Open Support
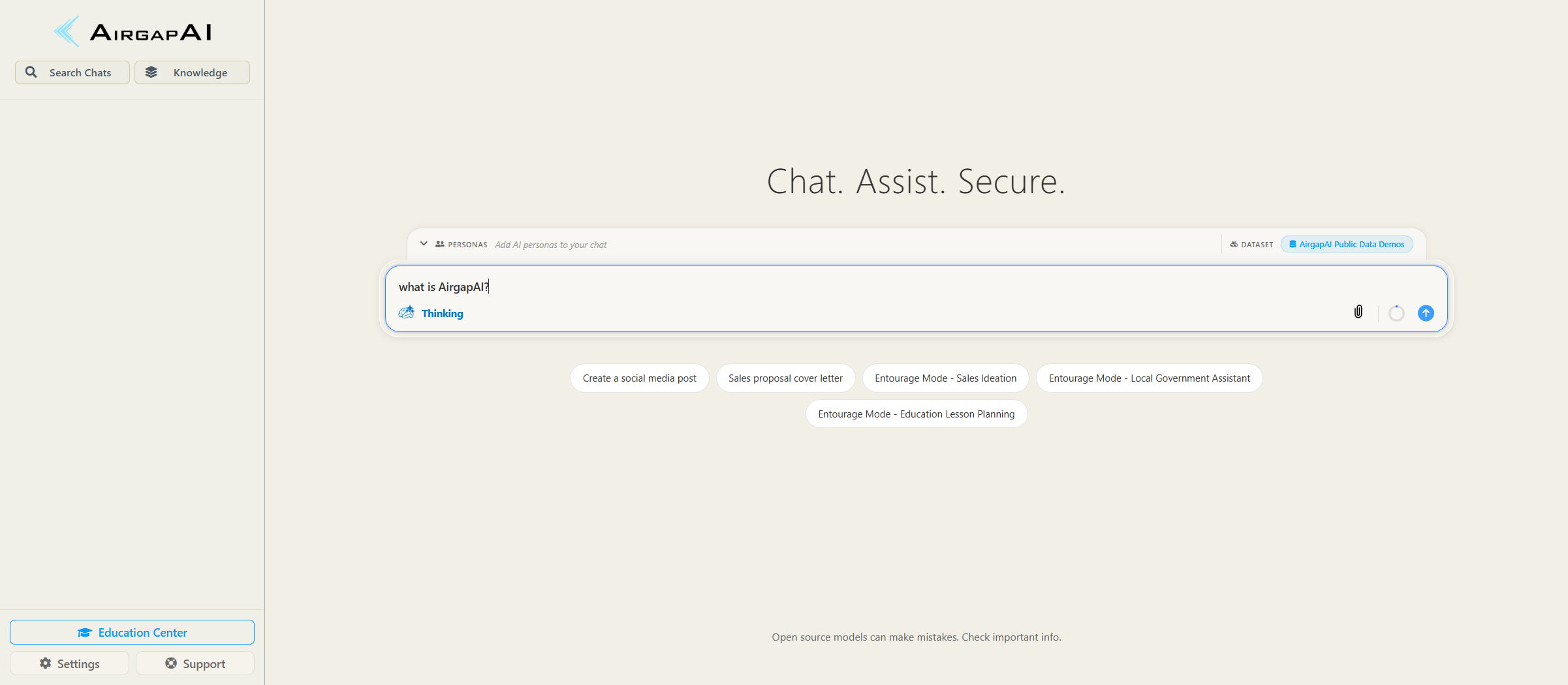Viewport: 1568px width, 685px height. [x=195, y=663]
